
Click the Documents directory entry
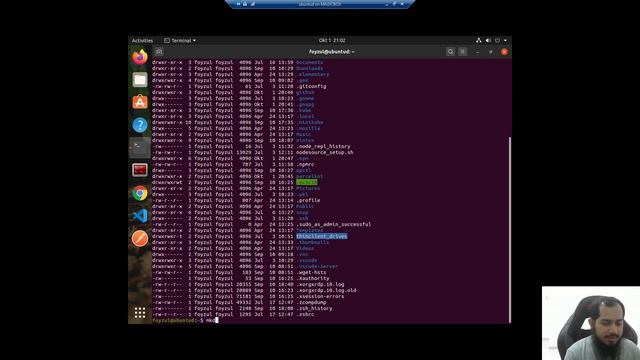(309, 62)
